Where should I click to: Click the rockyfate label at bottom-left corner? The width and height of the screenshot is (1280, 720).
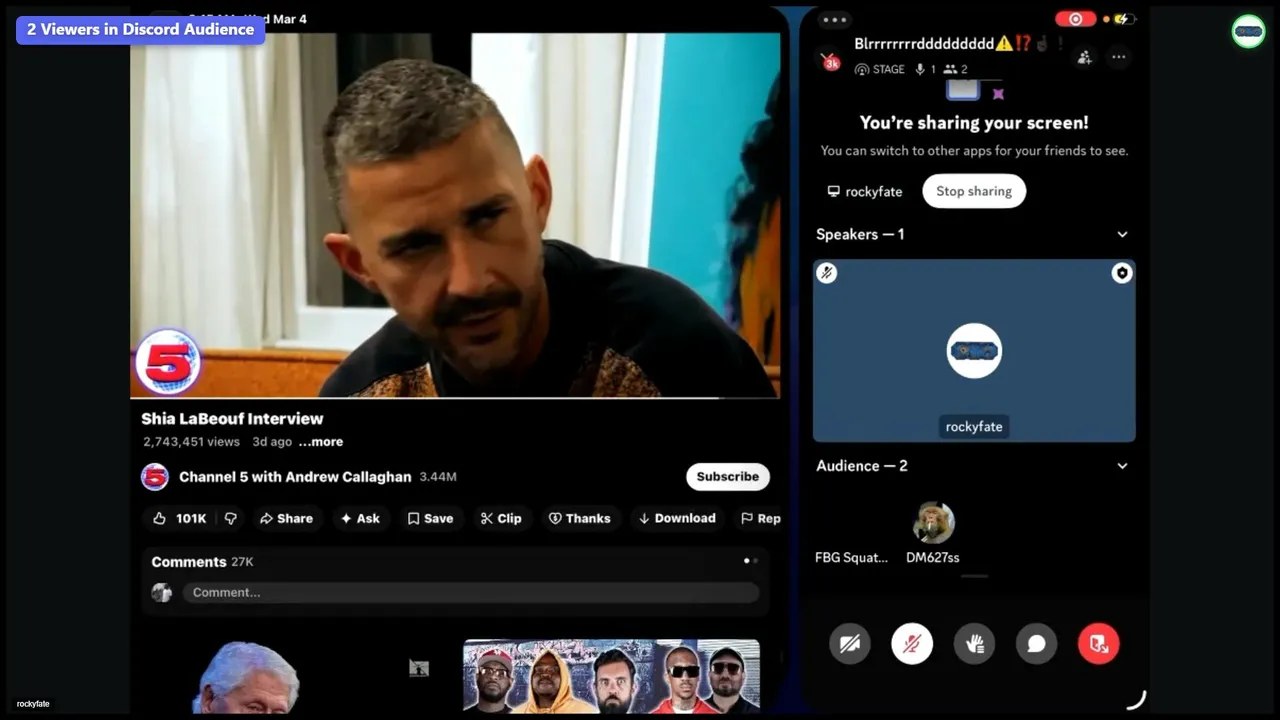[33, 704]
